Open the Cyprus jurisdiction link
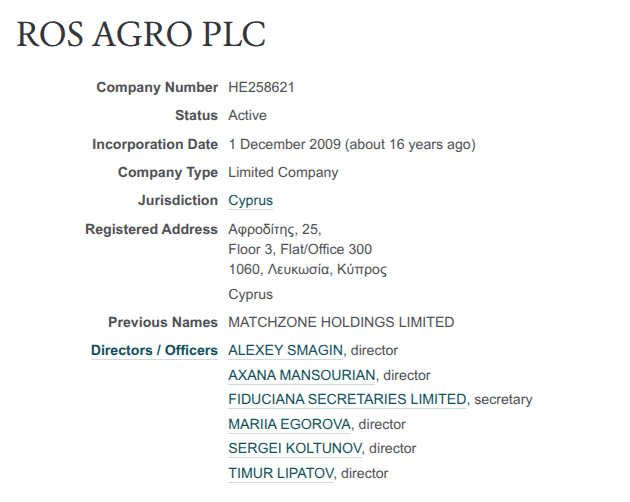 (x=250, y=201)
